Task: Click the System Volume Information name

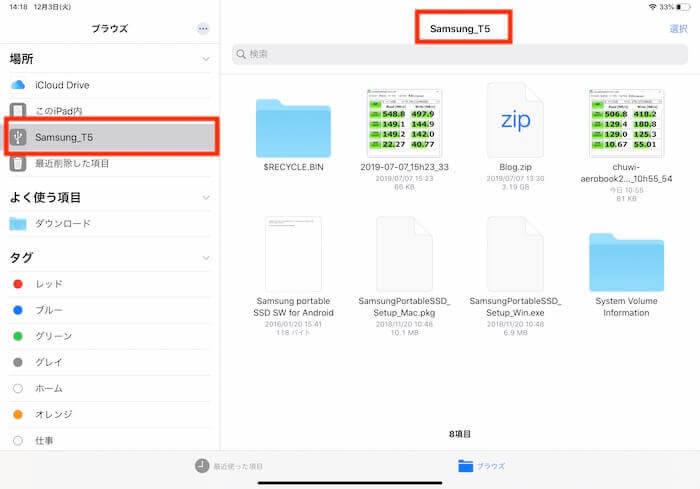Action: tap(626, 307)
